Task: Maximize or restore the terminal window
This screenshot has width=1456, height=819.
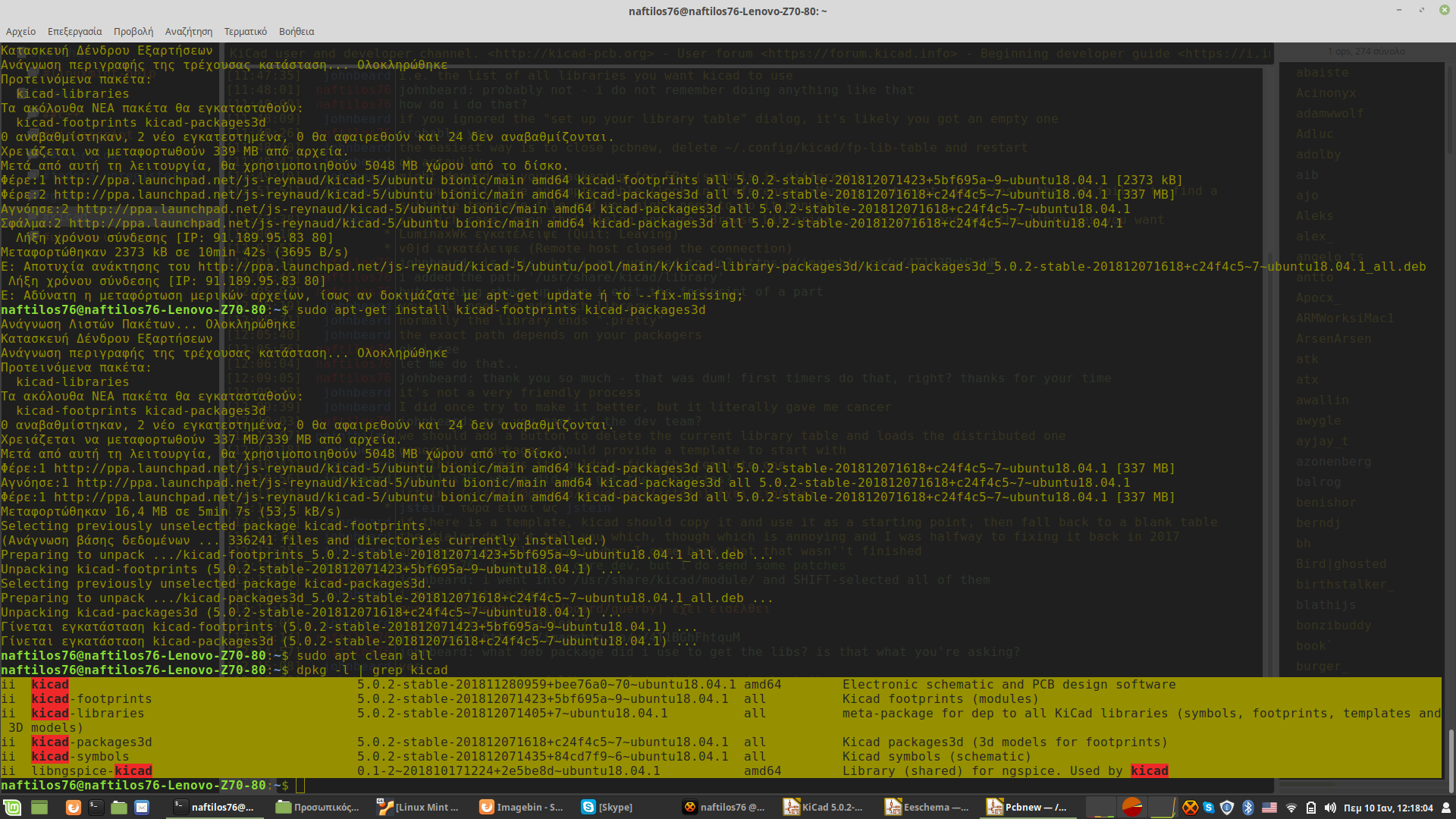Action: (x=1422, y=11)
